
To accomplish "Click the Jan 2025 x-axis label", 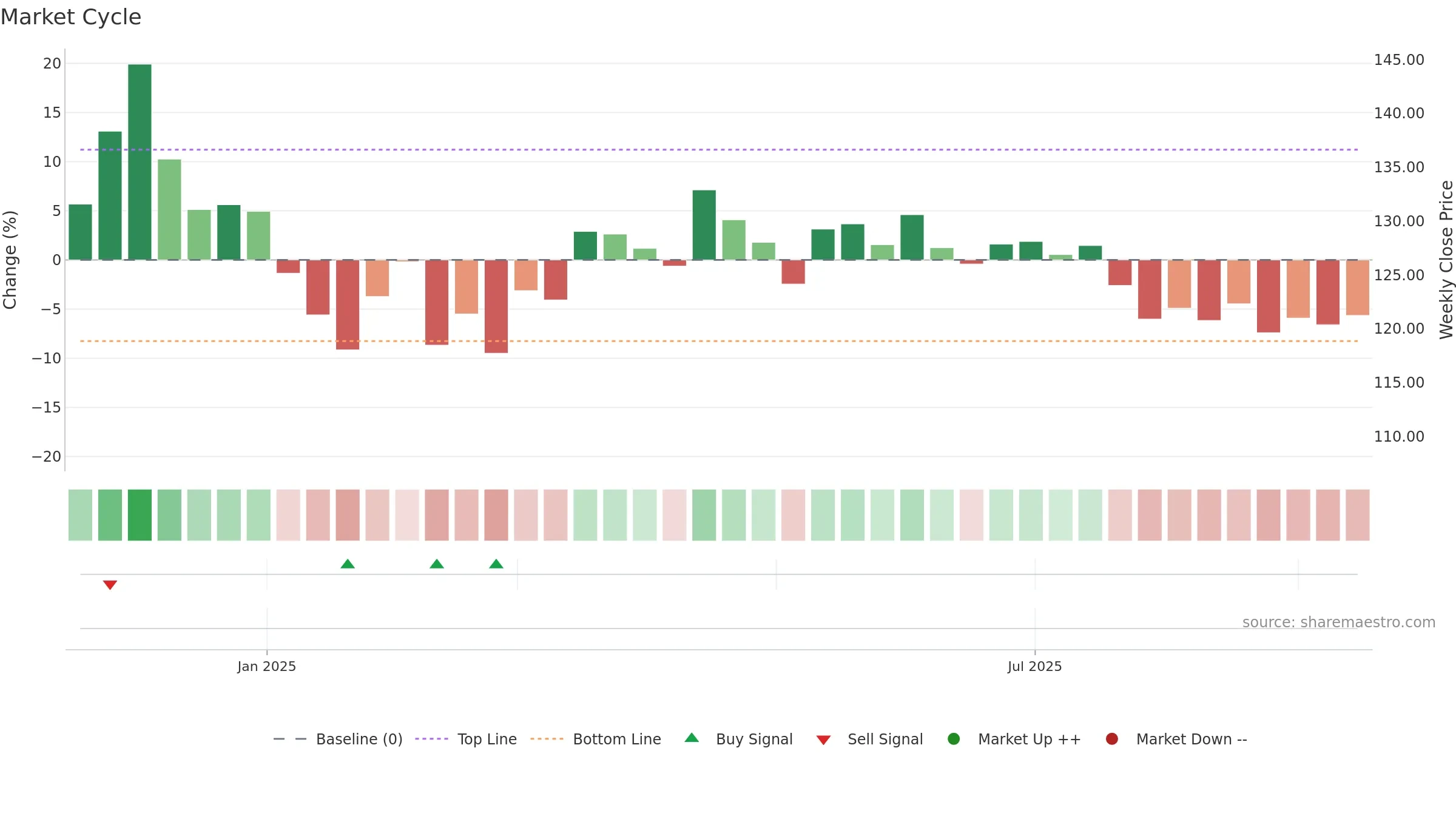I will [267, 667].
